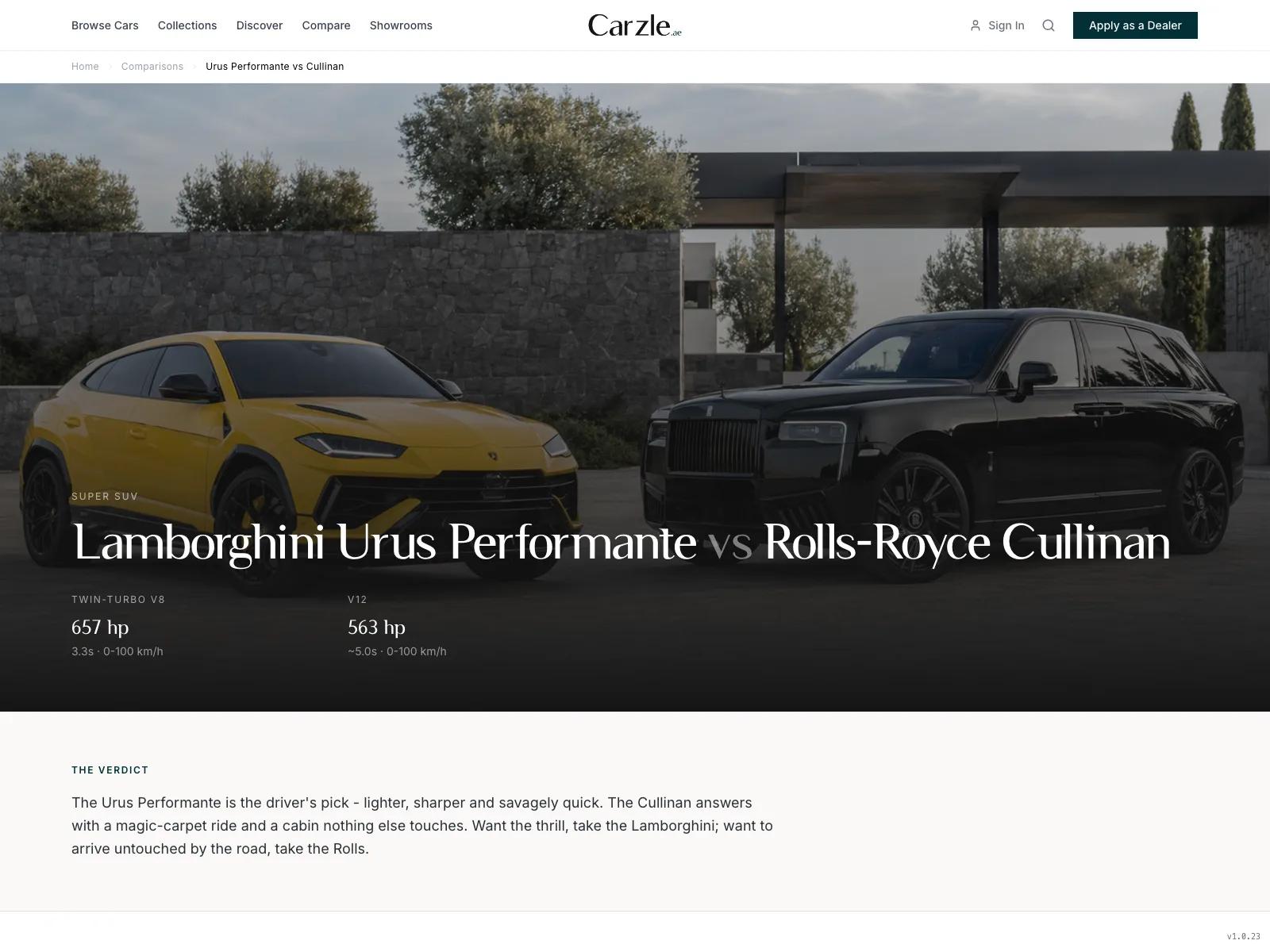Click the user icon beside Sign In
This screenshot has height=952, width=1270.
point(976,25)
